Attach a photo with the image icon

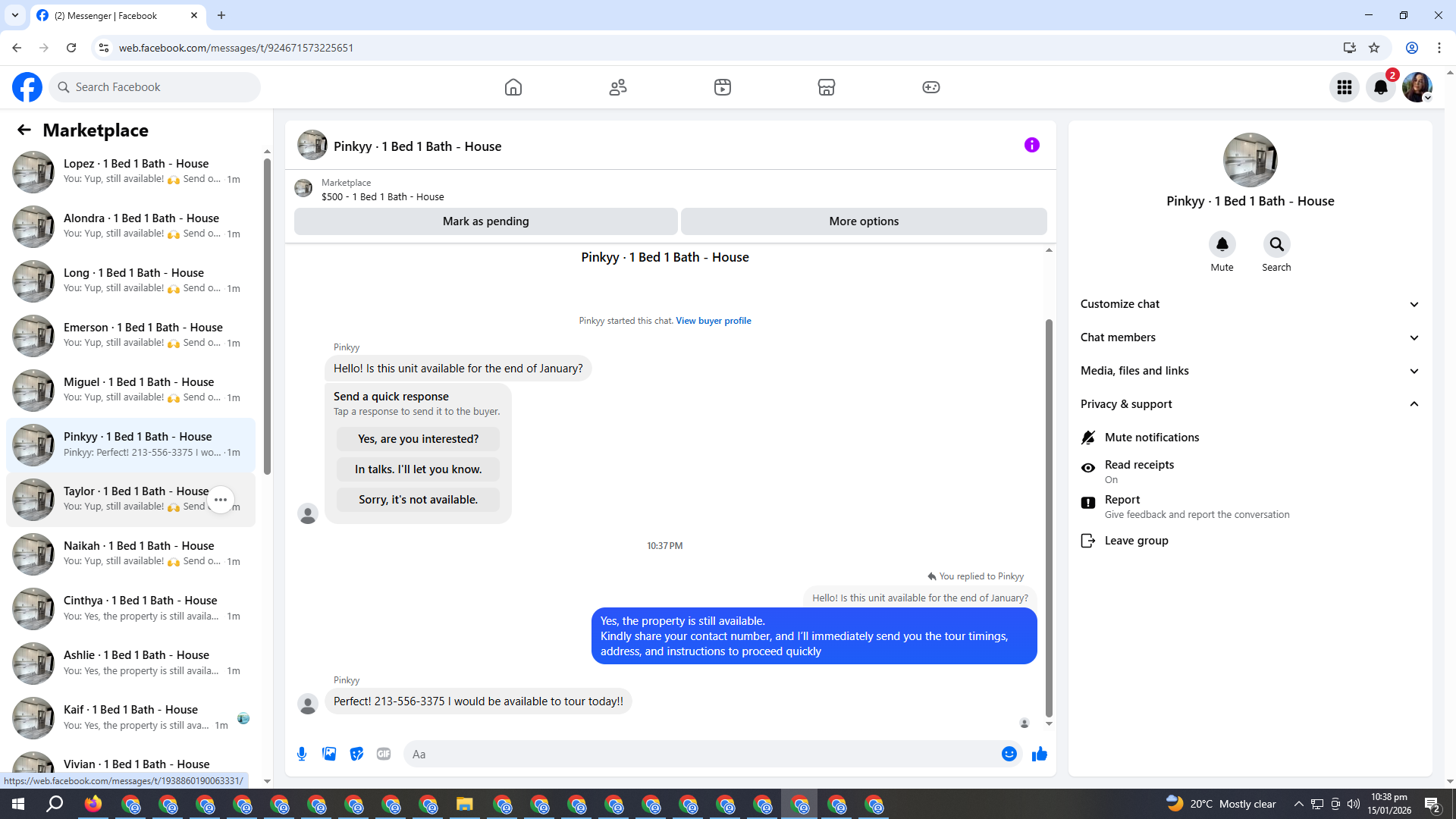(x=329, y=754)
